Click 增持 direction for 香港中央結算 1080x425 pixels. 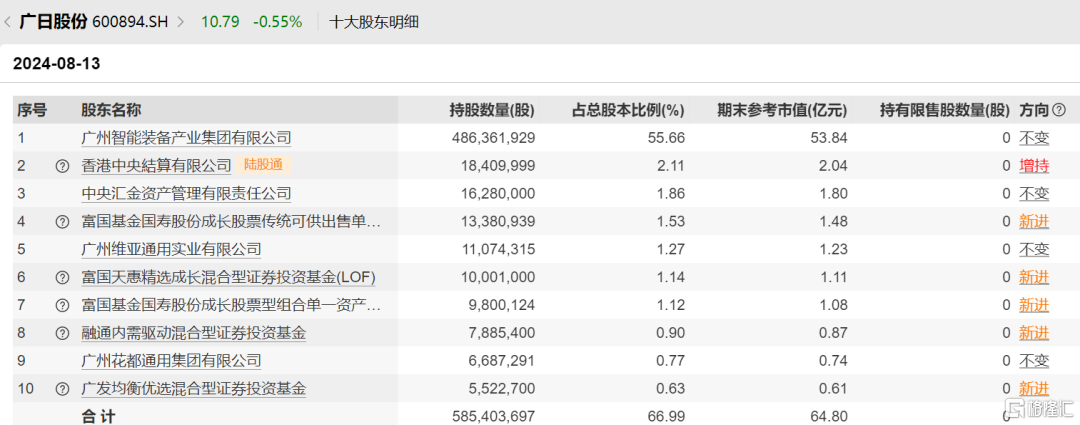pos(1034,165)
